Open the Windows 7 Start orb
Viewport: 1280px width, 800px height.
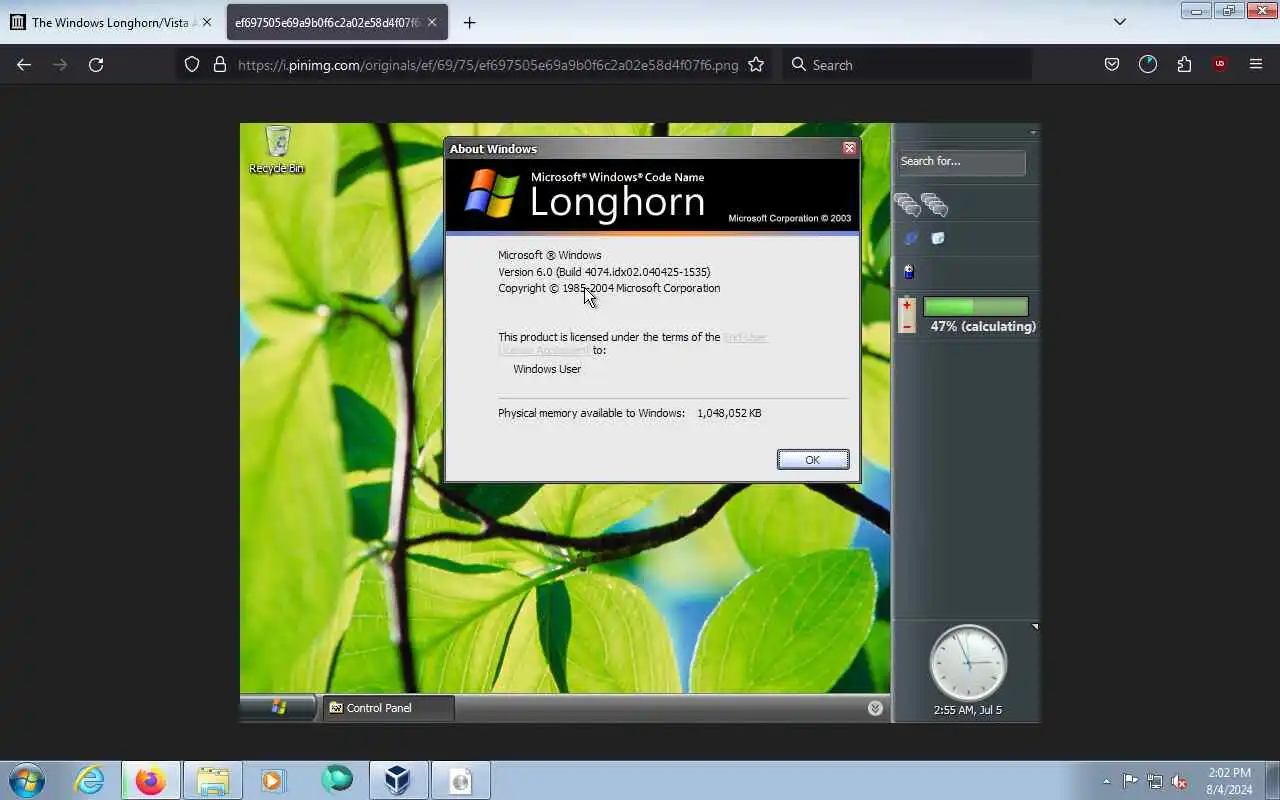pos(27,780)
